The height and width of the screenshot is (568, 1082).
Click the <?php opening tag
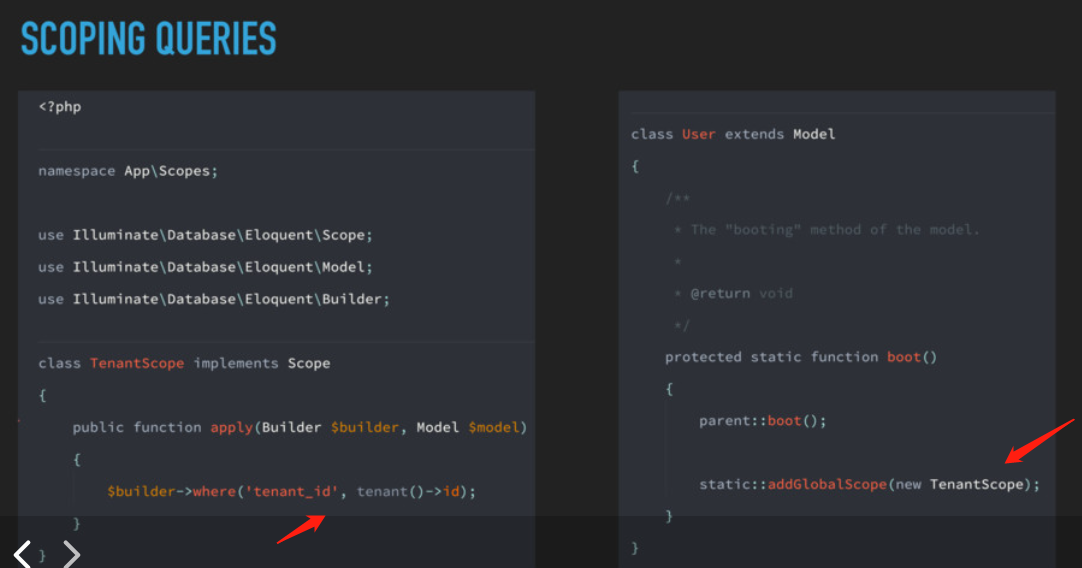tap(60, 107)
